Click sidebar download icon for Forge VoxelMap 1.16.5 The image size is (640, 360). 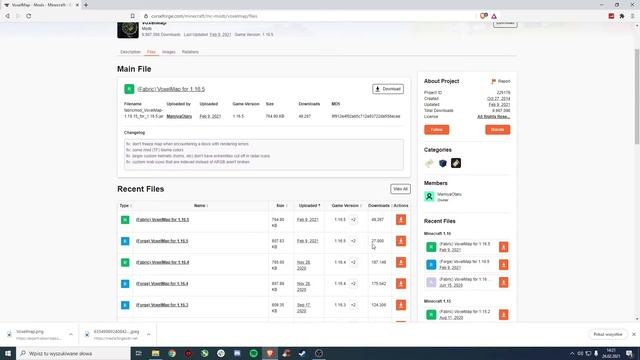pyautogui.click(x=503, y=264)
